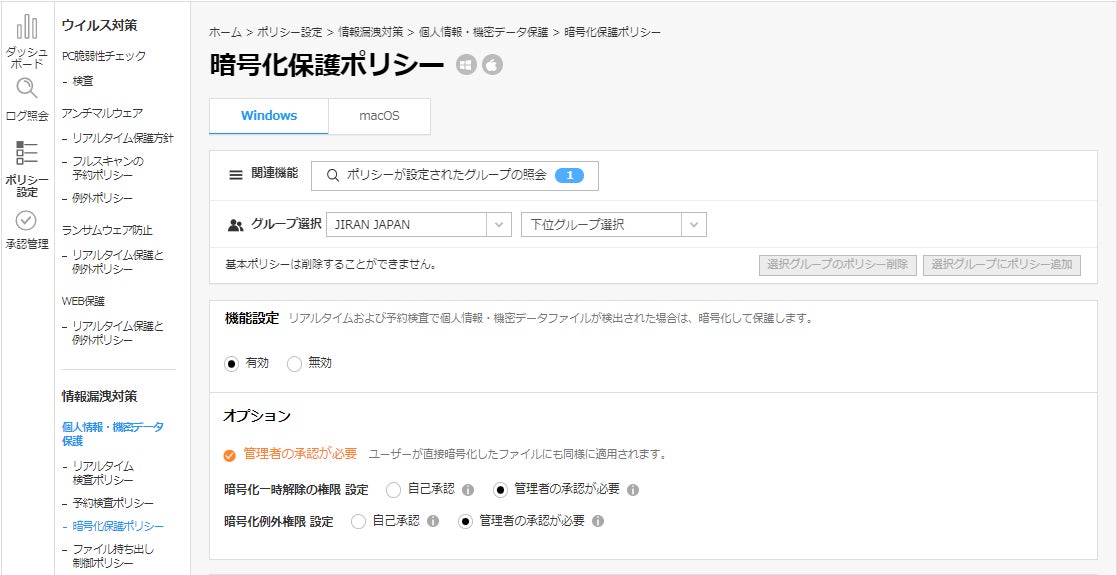
Task: Click ポリシーが設定されたグループの照会 search box
Action: 454,175
